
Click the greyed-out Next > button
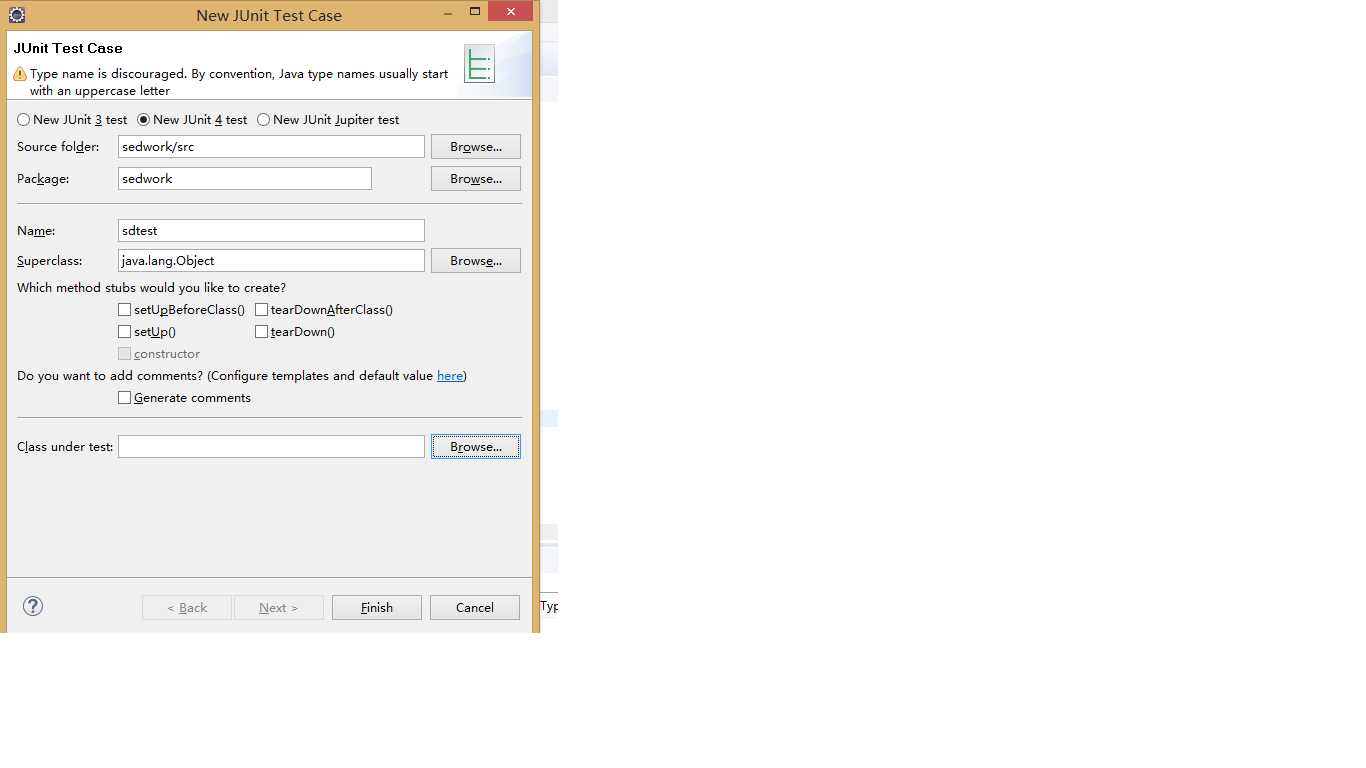[279, 608]
